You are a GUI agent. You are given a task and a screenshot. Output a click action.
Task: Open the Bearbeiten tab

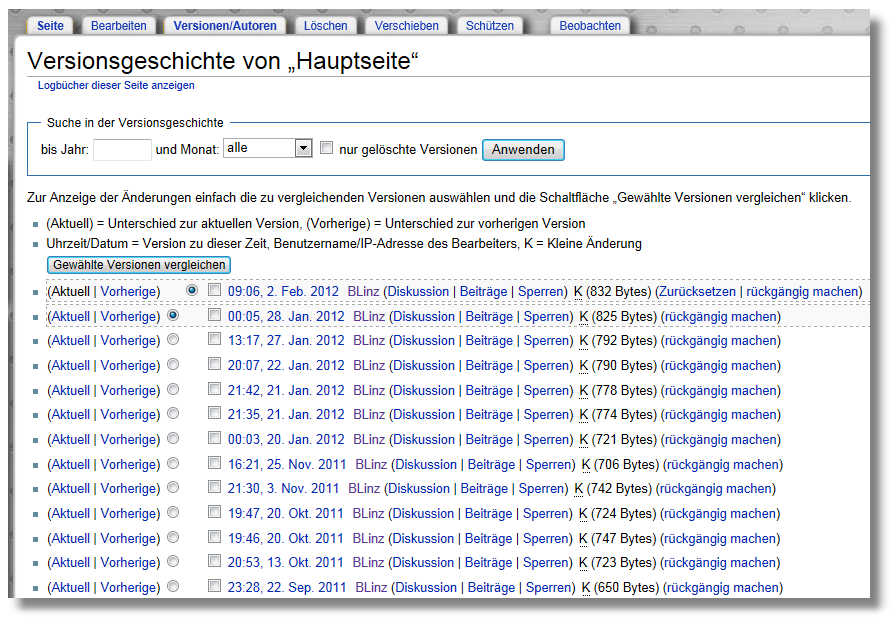[118, 26]
